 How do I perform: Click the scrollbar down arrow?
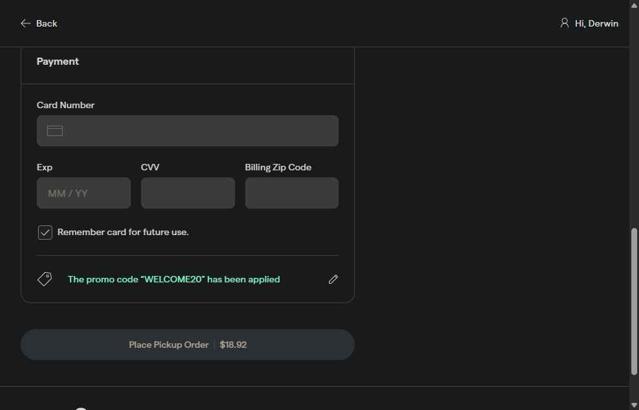click(634, 405)
